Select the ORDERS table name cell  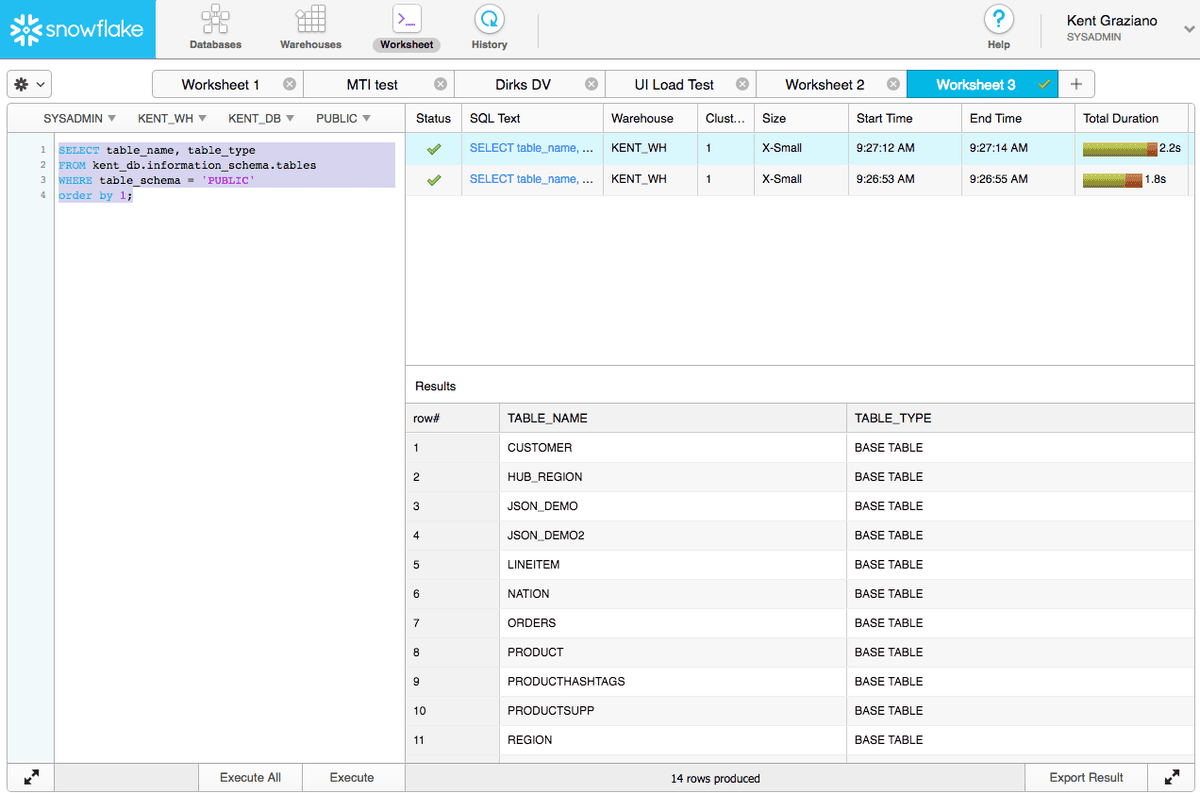click(673, 623)
